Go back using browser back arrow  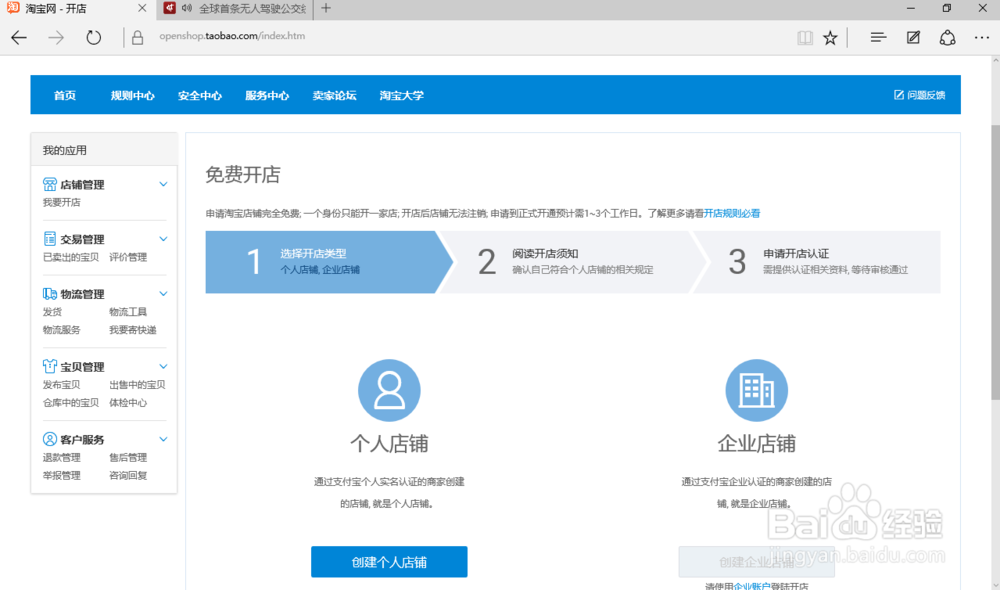19,38
